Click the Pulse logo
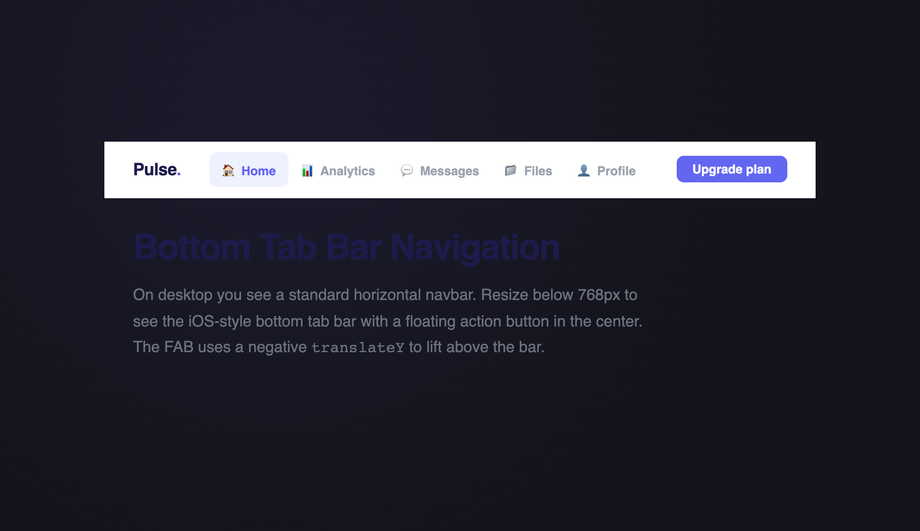The width and height of the screenshot is (920, 531). click(157, 170)
